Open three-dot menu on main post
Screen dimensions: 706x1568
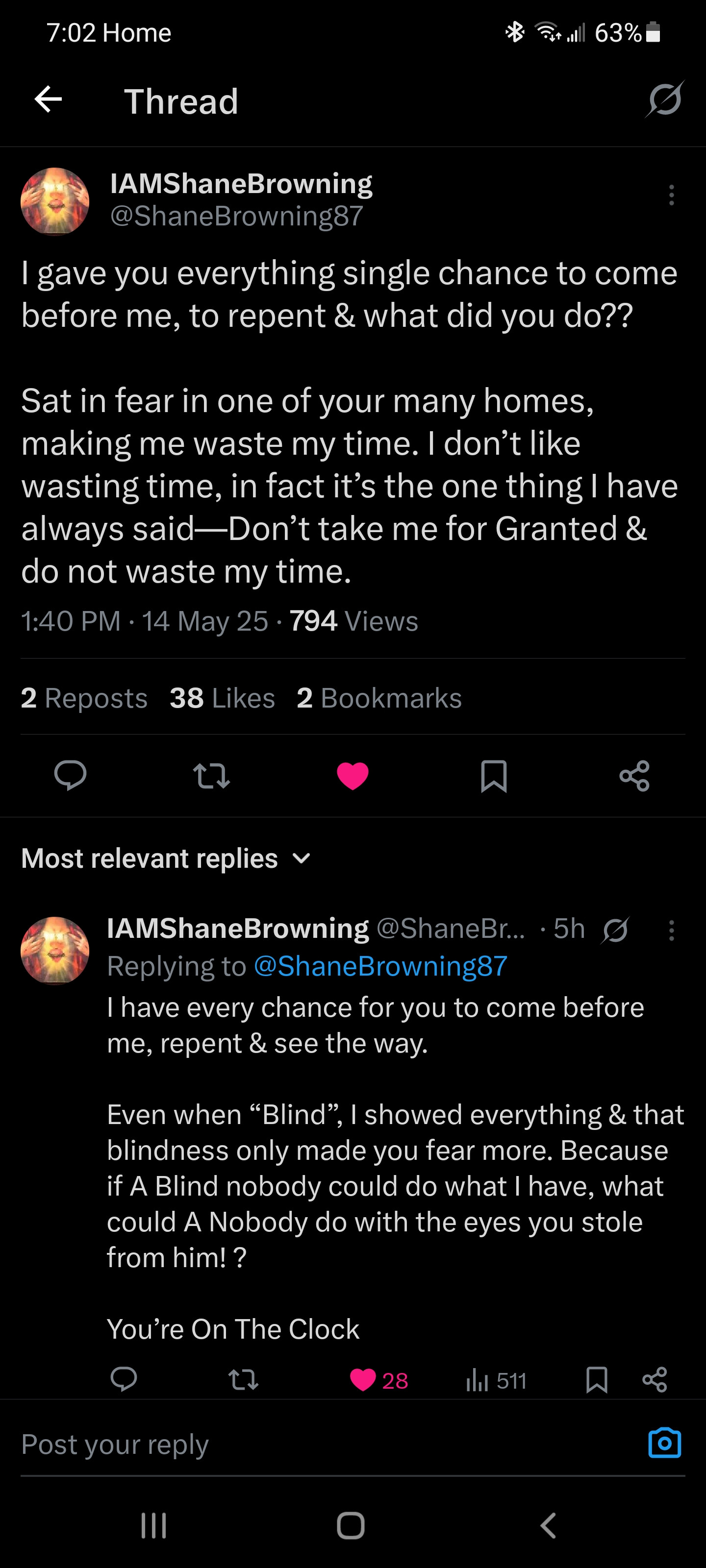[x=671, y=195]
